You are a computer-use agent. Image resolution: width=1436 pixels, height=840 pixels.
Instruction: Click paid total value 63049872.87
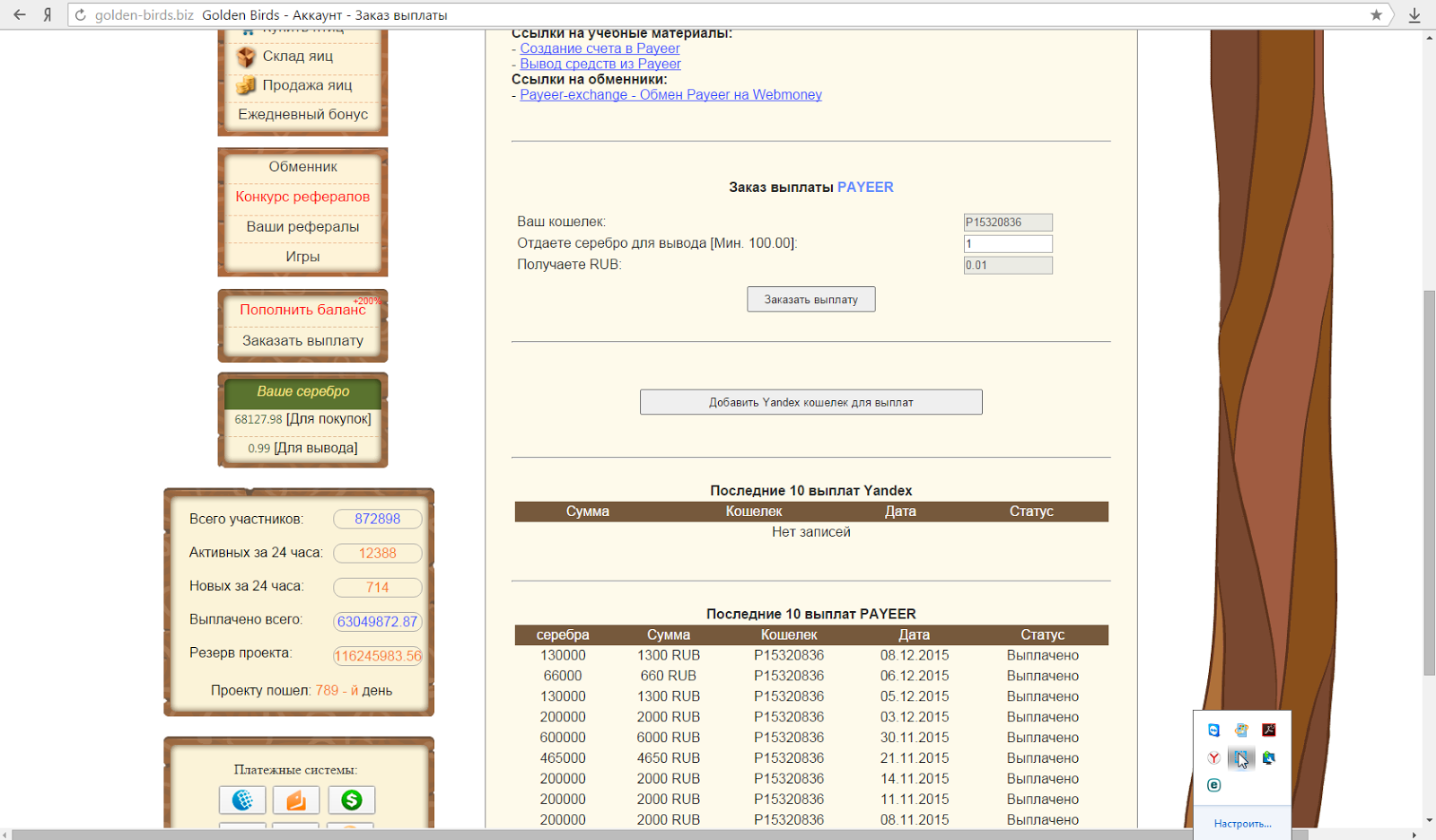377,622
